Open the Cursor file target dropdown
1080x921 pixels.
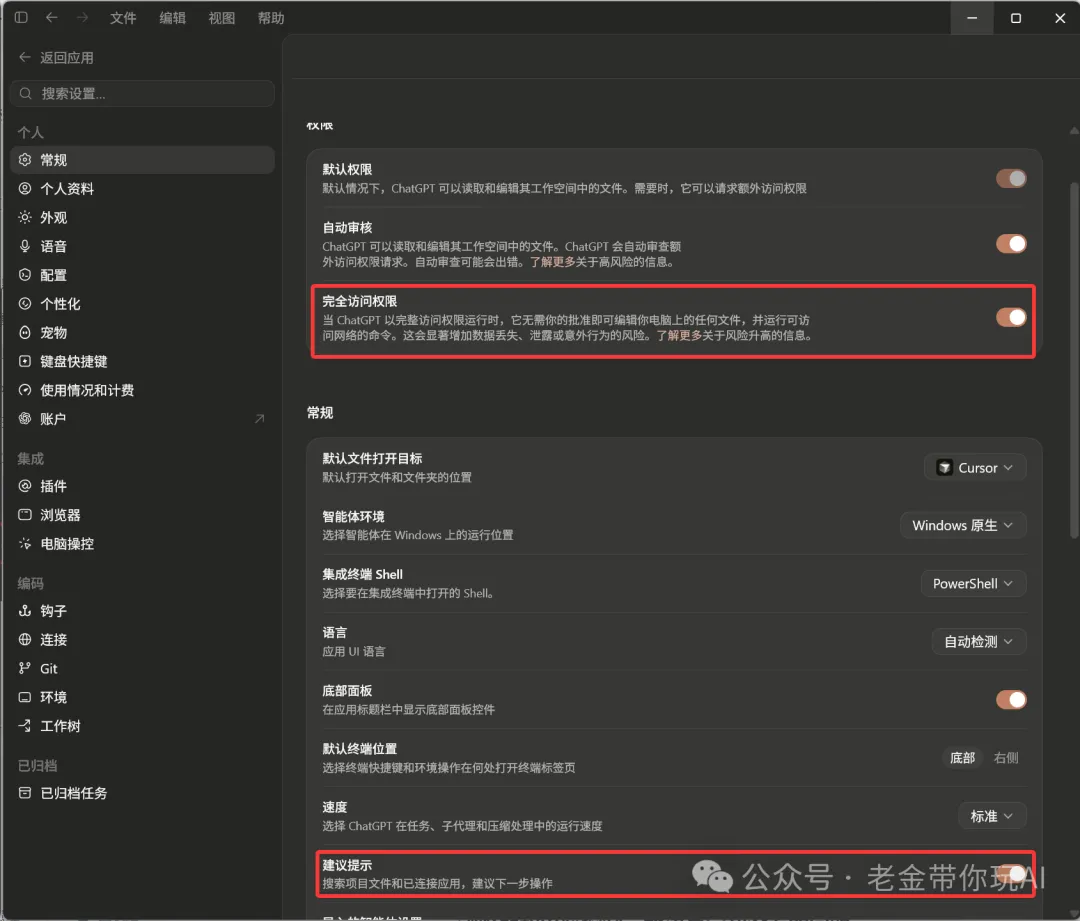[975, 468]
